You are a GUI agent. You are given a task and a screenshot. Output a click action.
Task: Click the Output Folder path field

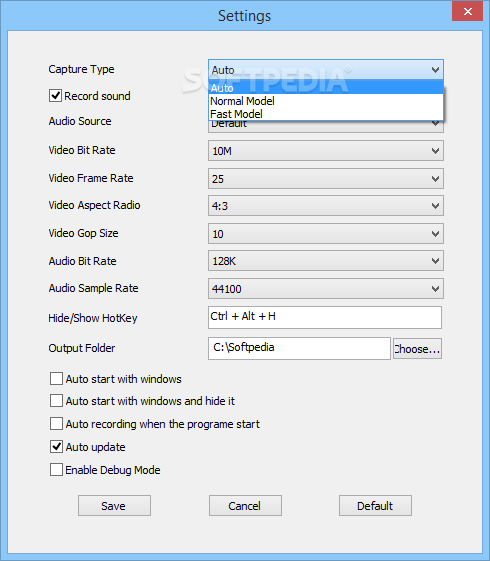click(299, 348)
